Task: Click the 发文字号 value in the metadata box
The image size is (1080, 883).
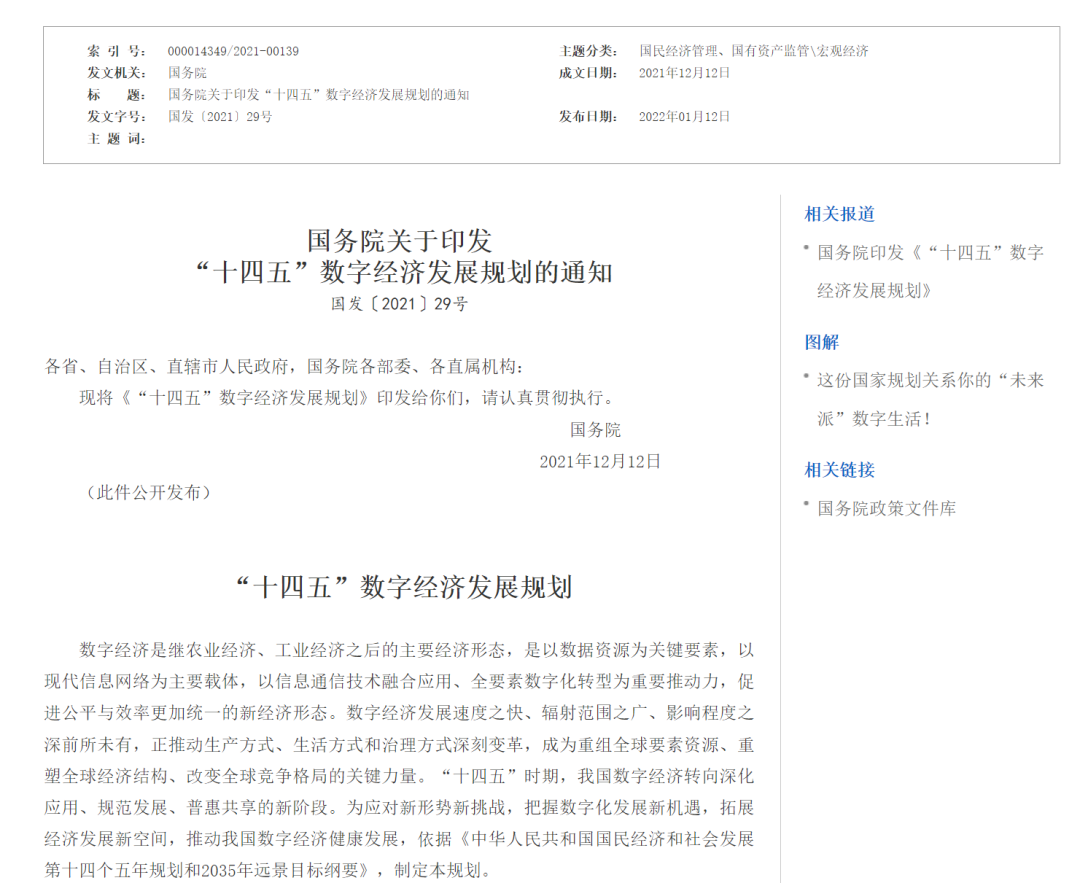Action: [x=219, y=117]
